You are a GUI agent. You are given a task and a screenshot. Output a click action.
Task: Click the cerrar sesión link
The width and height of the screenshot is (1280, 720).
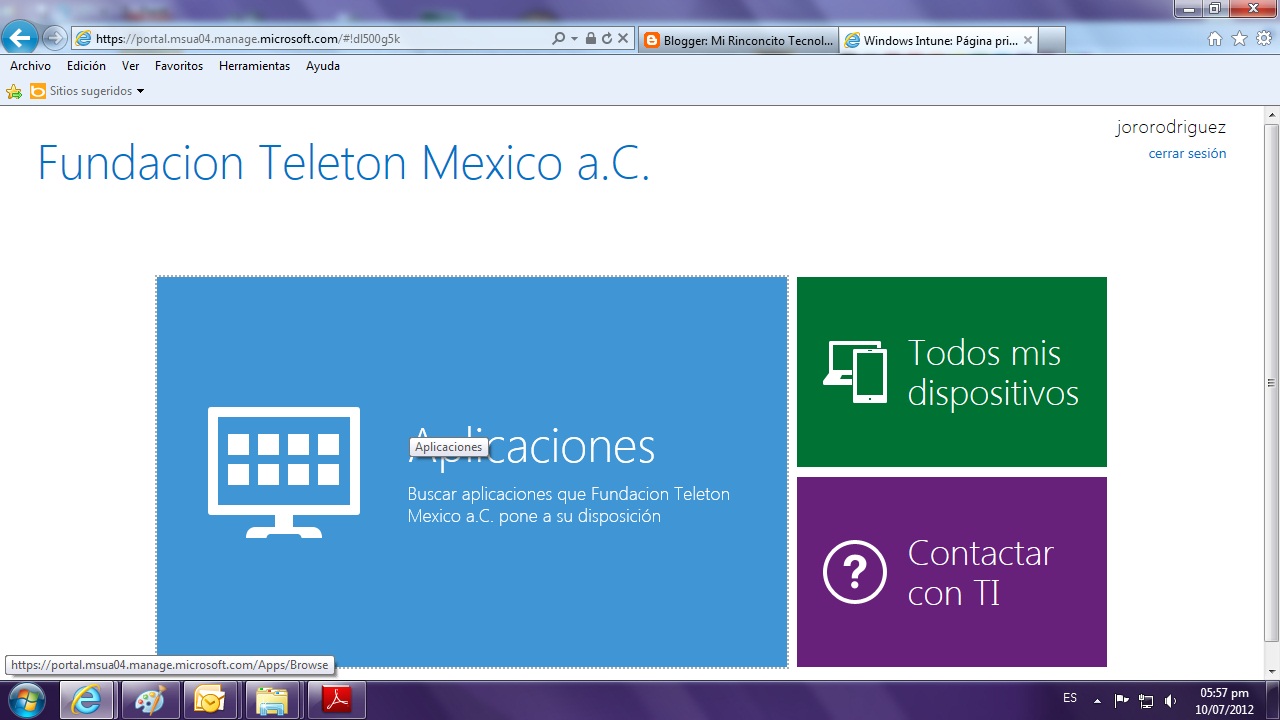(1187, 154)
